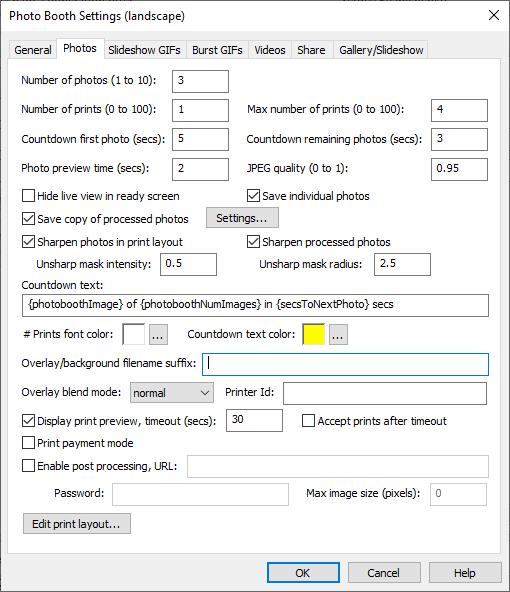Switch to the General tab
This screenshot has width=510, height=592.
(x=33, y=50)
